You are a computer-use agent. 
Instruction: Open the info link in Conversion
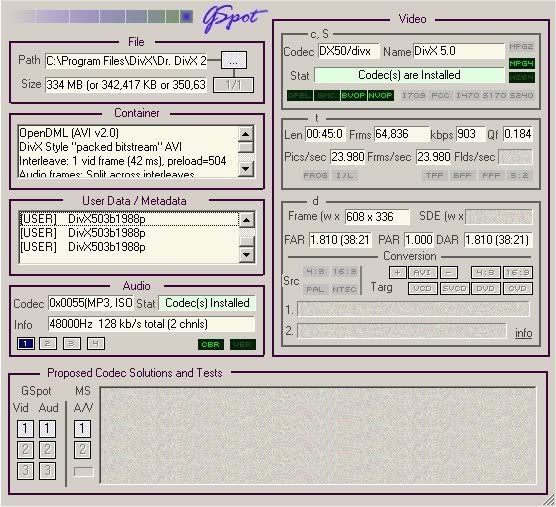tap(523, 333)
